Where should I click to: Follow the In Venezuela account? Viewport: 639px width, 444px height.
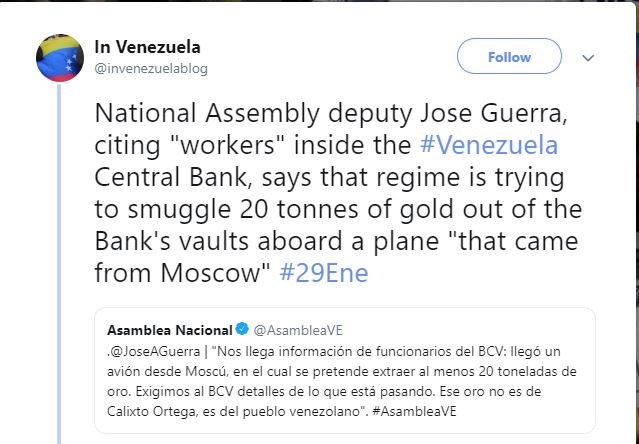tap(509, 57)
